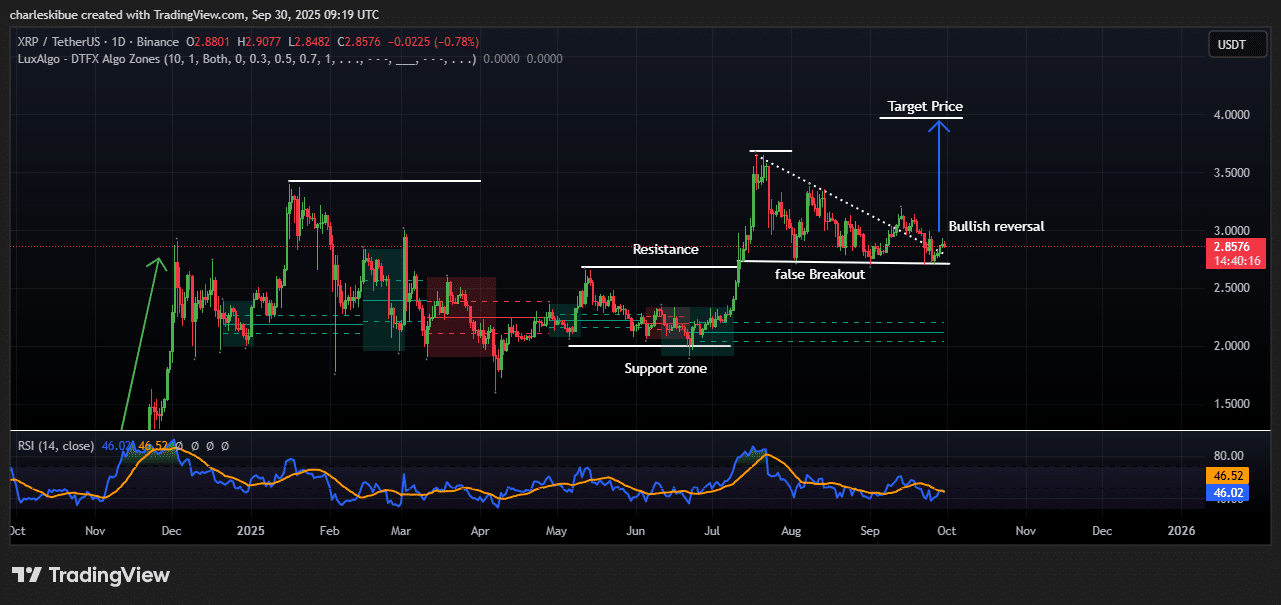
Task: Select the Support zone text label
Action: click(665, 368)
